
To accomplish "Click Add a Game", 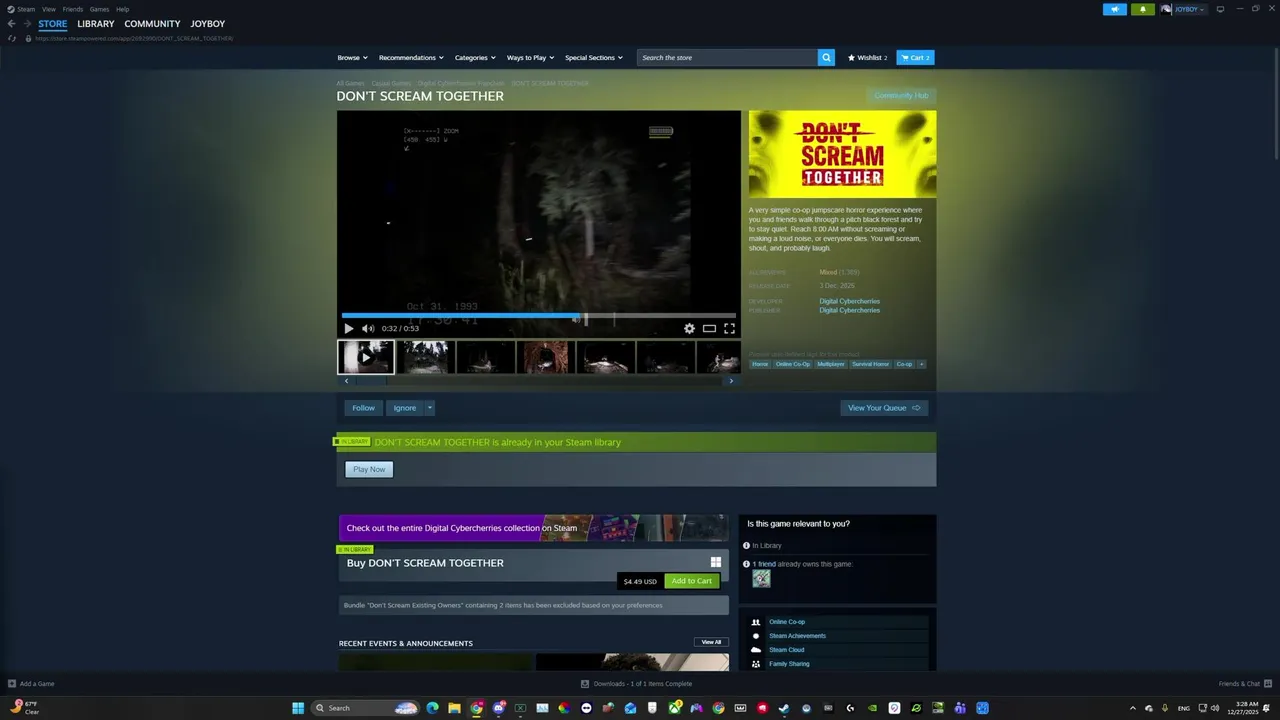I will [31, 684].
